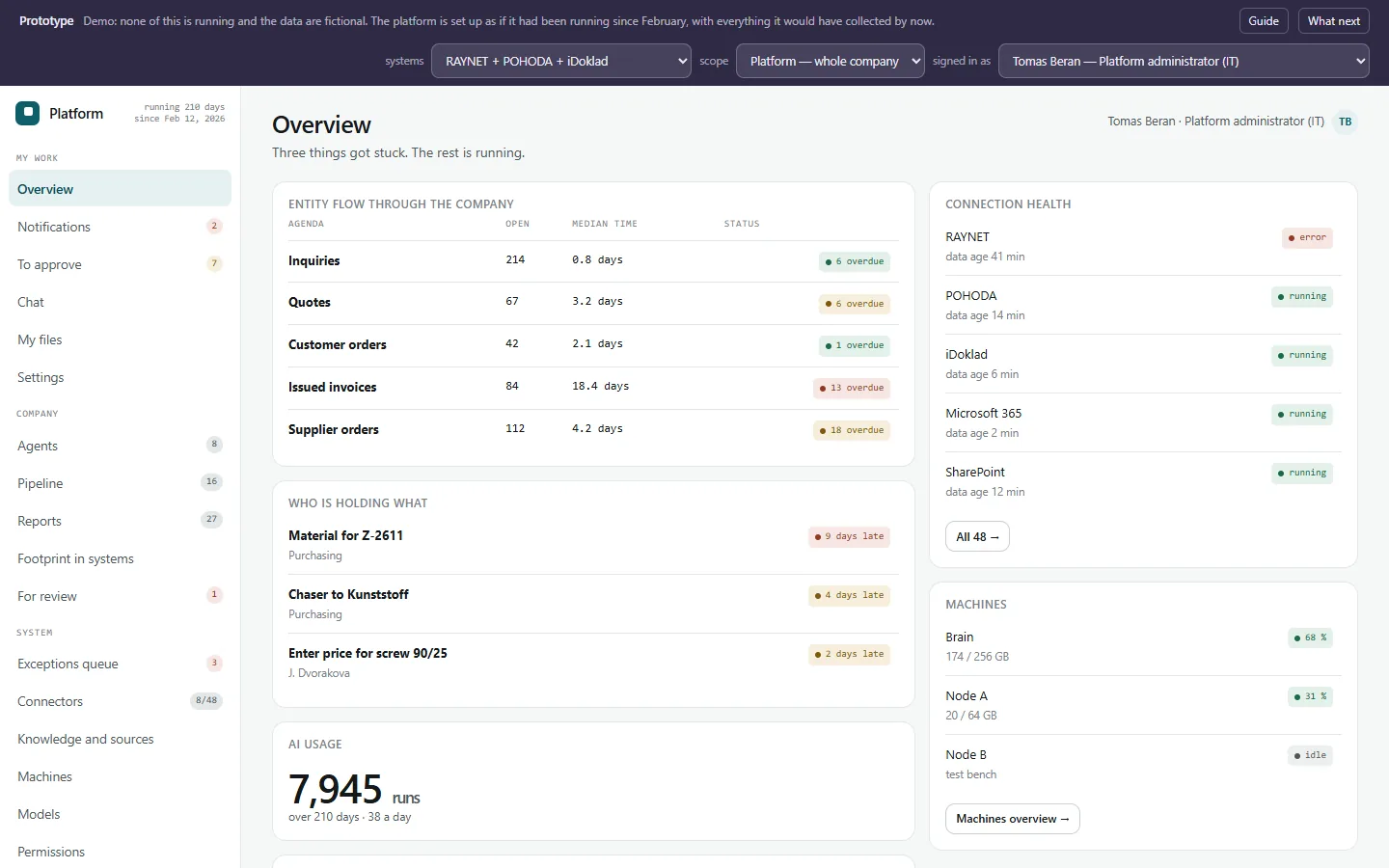1389x868 pixels.
Task: Open For review in the sidebar
Action: (120, 596)
